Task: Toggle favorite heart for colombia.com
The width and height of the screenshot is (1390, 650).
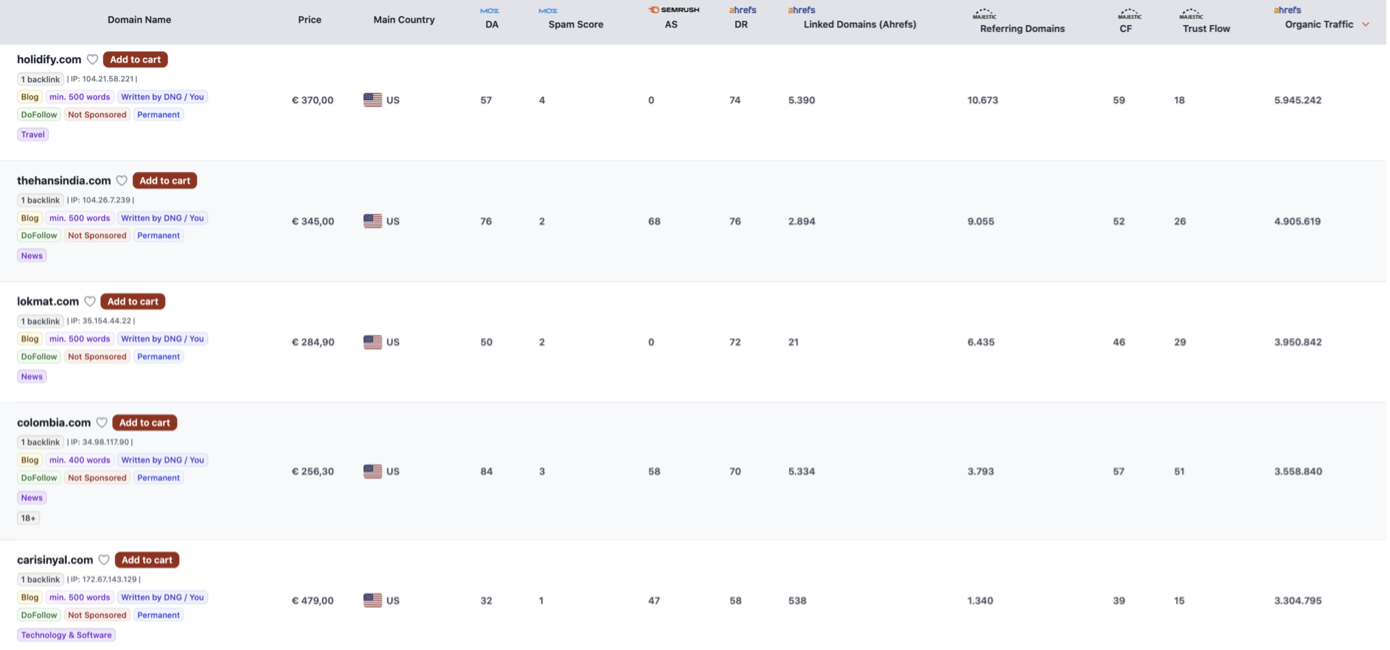Action: coord(102,423)
